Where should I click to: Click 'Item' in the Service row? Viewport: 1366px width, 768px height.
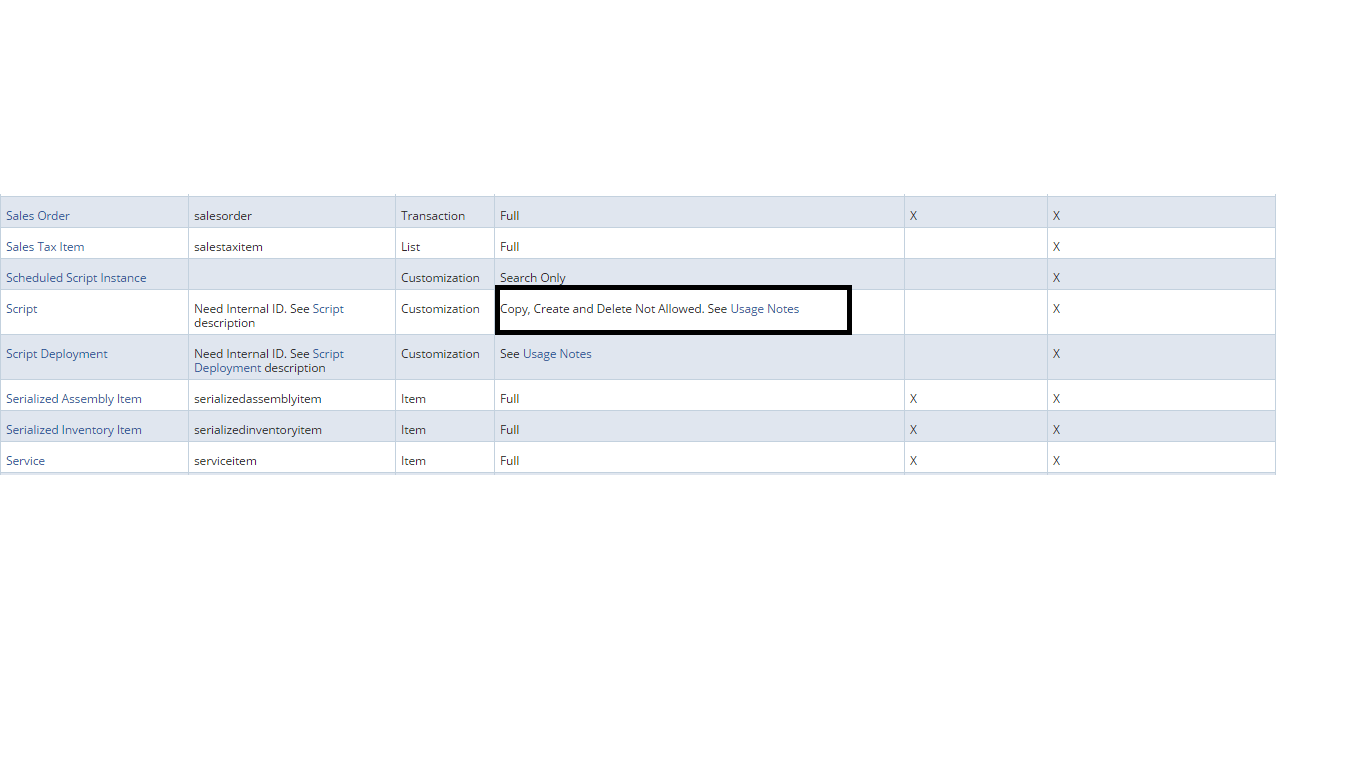(413, 461)
